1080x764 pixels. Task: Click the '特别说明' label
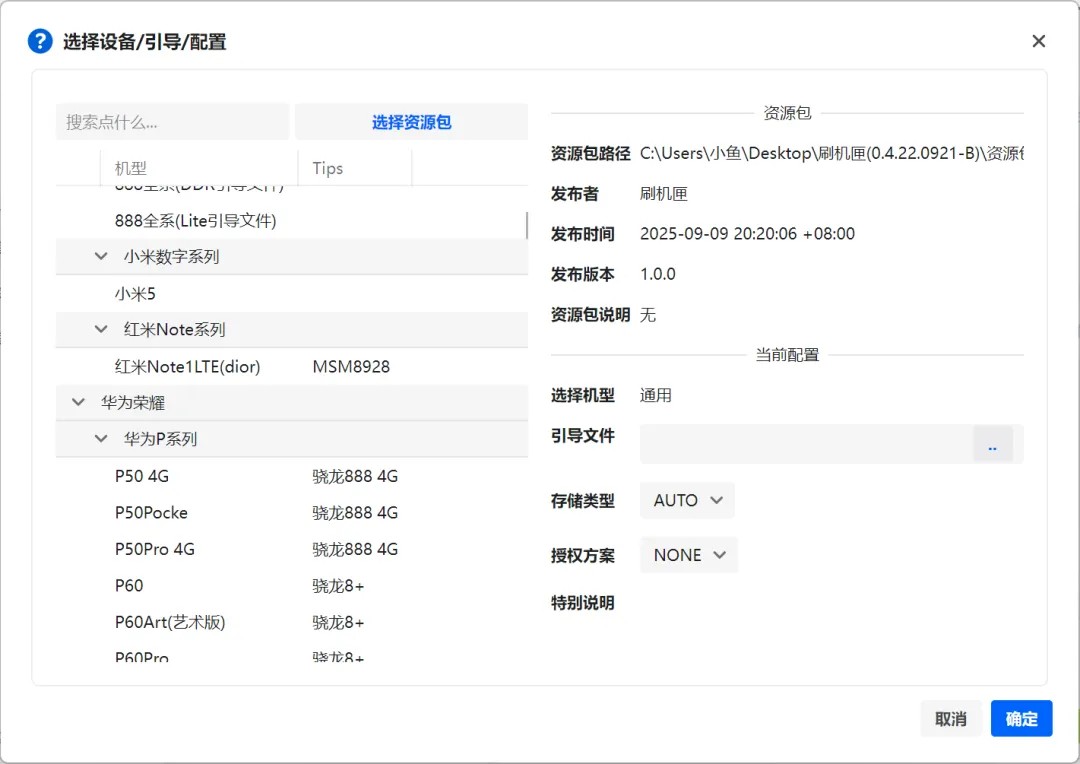coord(583,603)
